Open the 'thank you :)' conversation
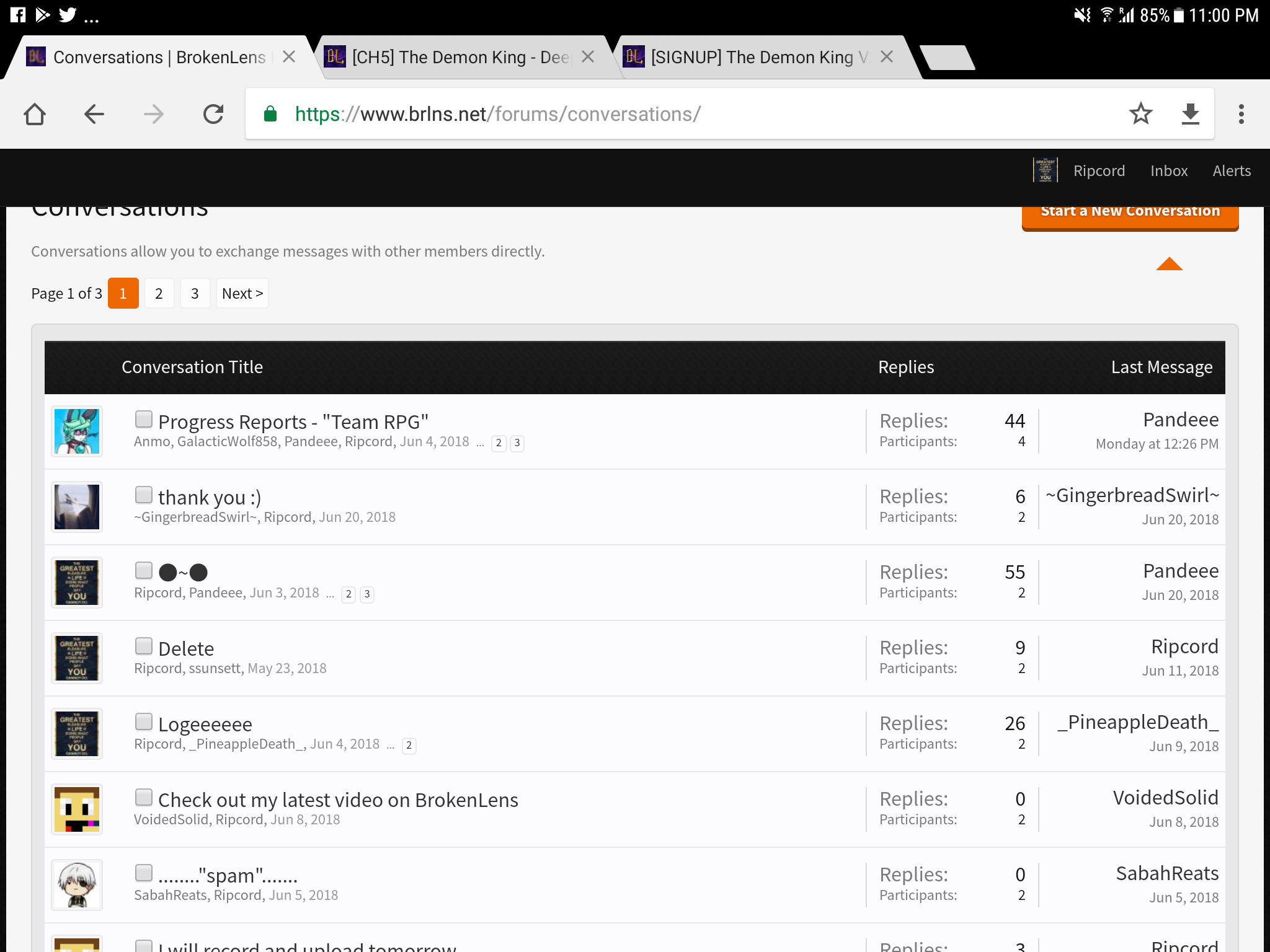 [x=210, y=498]
